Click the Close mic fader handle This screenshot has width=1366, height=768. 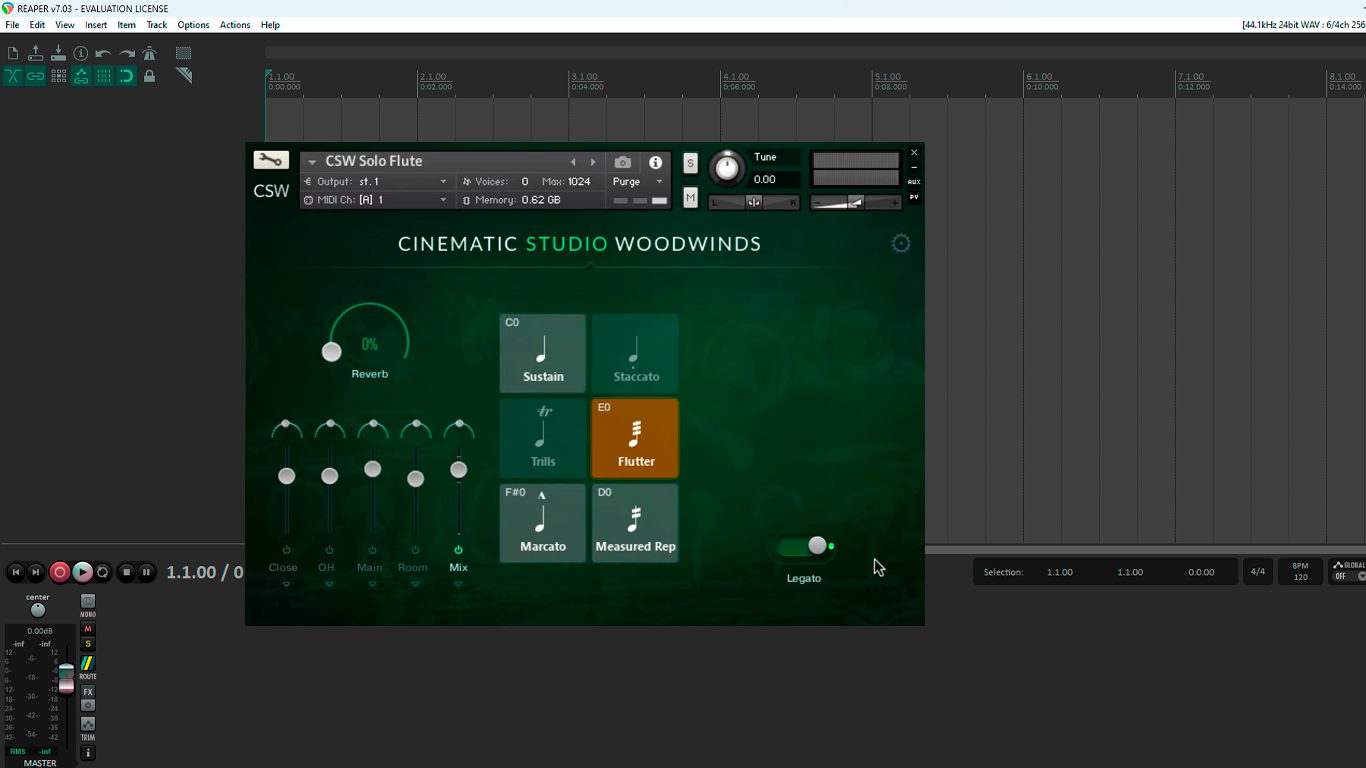[x=287, y=476]
